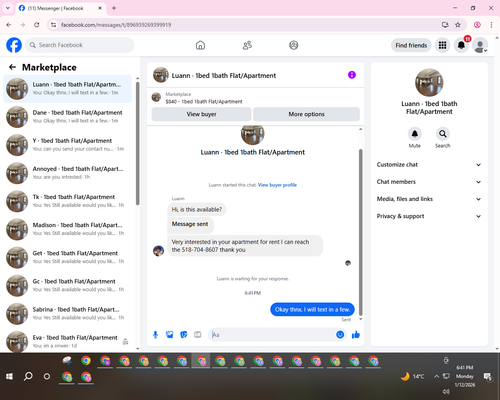Click the listing thumbnail in right panel
Screen dimensions: 500x400
[429, 83]
